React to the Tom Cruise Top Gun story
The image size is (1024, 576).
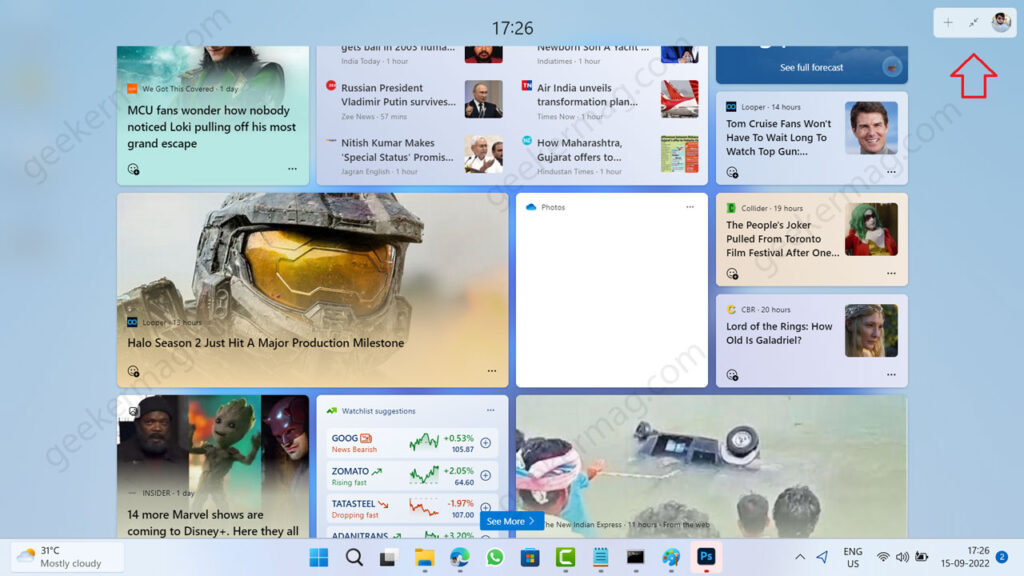(732, 172)
